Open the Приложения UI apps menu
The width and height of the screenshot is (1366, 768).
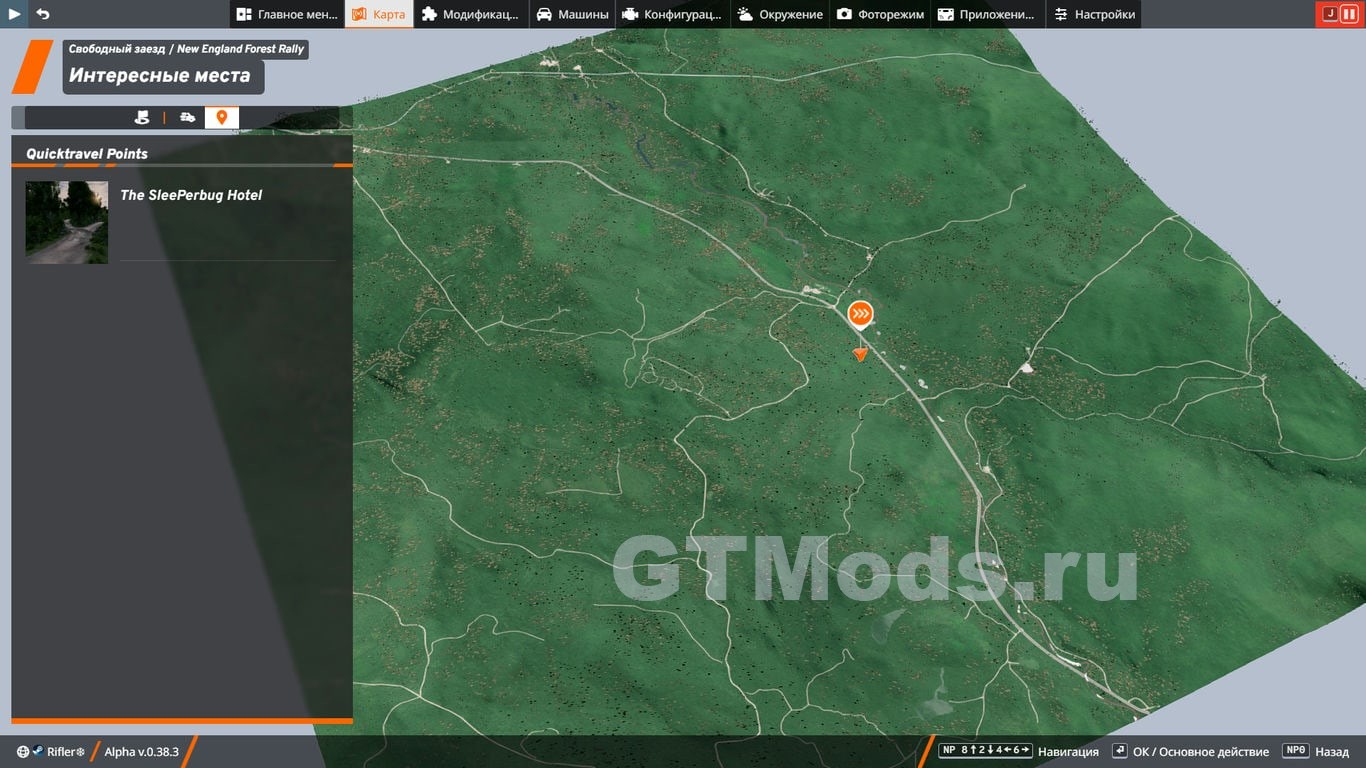coord(987,14)
